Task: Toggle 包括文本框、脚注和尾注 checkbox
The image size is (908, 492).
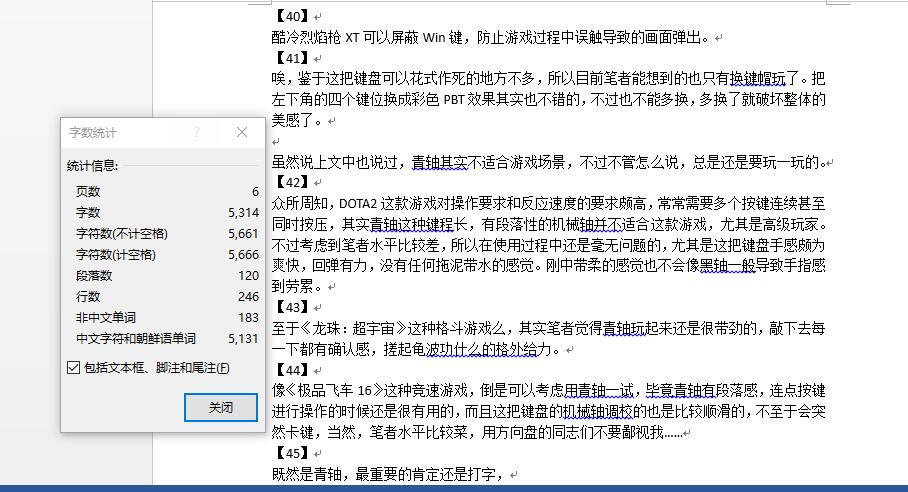Action: point(74,368)
